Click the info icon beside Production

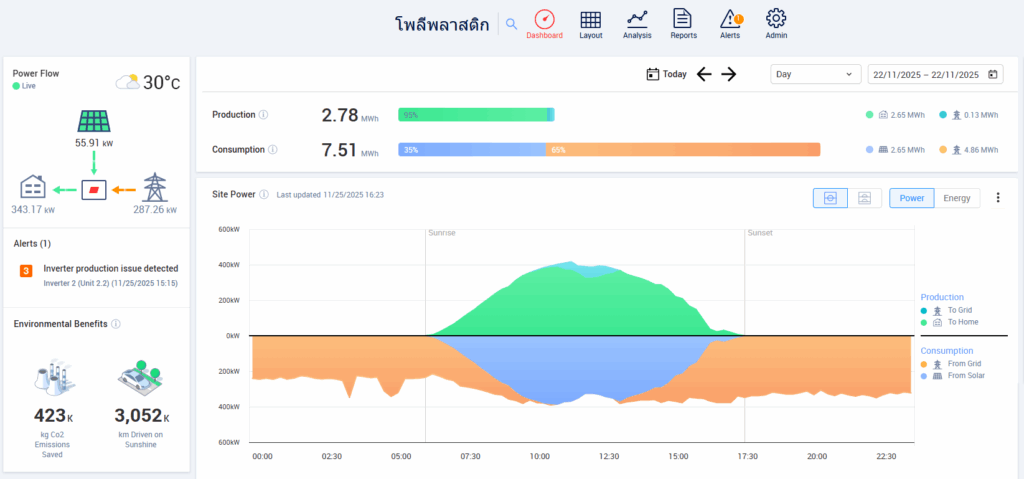(263, 115)
